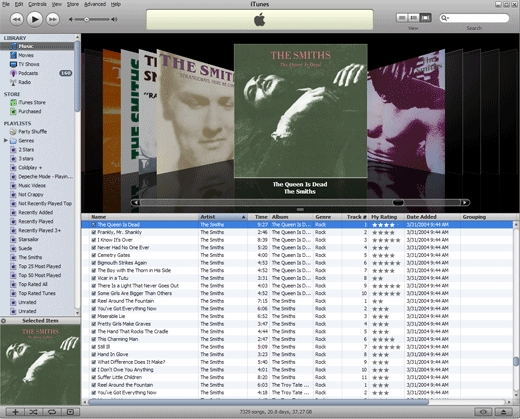The width and height of the screenshot is (520, 419).
Task: Open the Advanced menu
Action: (95, 4)
